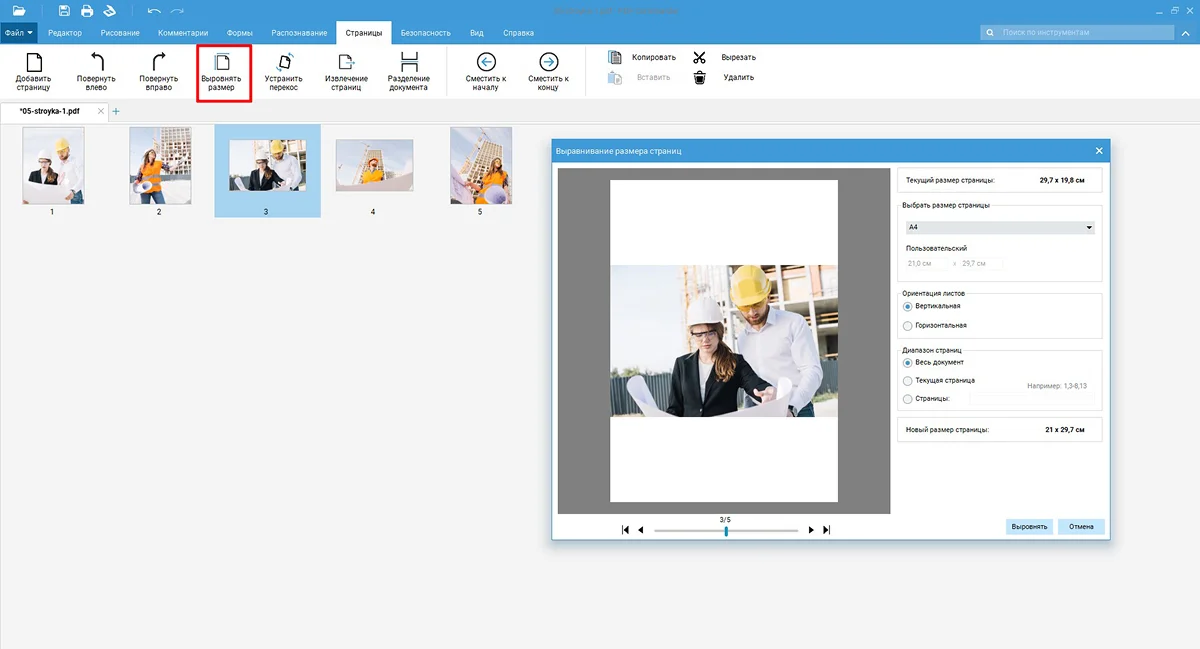1200x649 pixels.
Task: Choose the Текущая страница page range option
Action: (908, 381)
